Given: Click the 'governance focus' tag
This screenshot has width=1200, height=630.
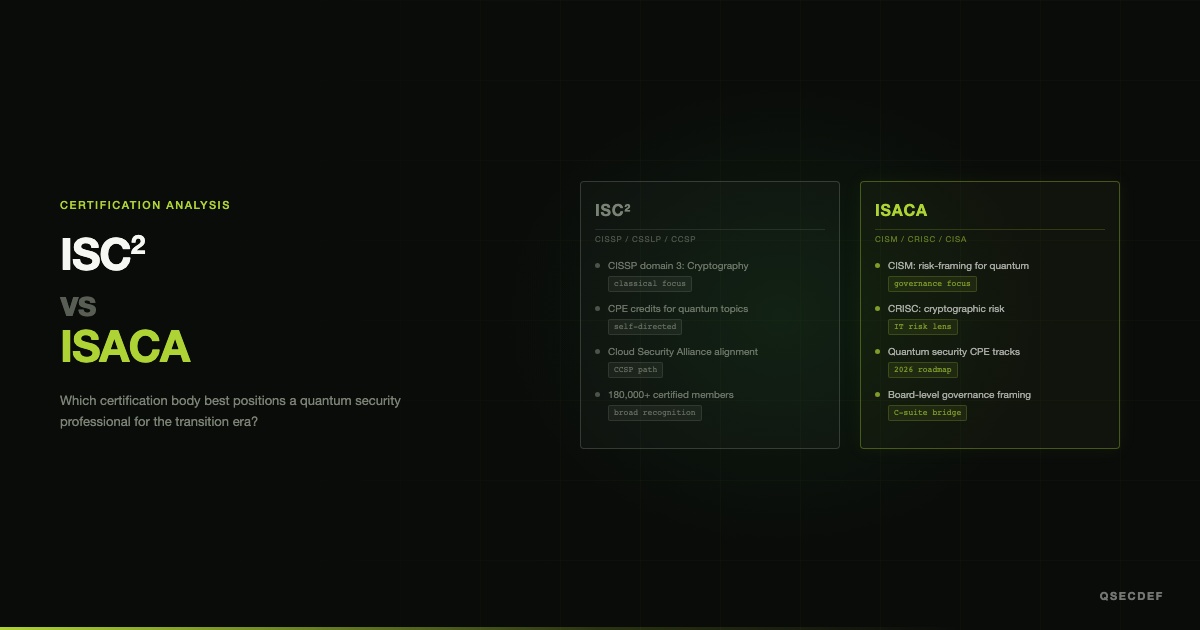Looking at the screenshot, I should pos(932,284).
